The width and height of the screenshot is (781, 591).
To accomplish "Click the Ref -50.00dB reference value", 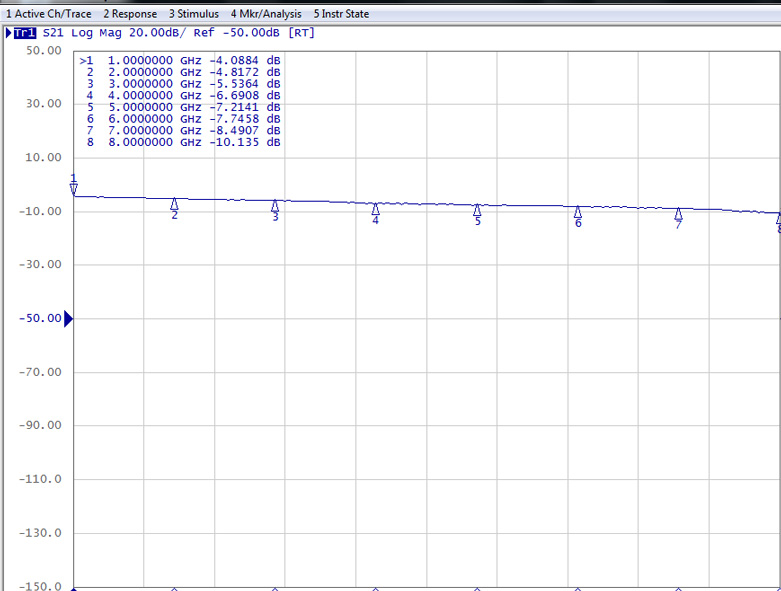I will click(x=238, y=33).
